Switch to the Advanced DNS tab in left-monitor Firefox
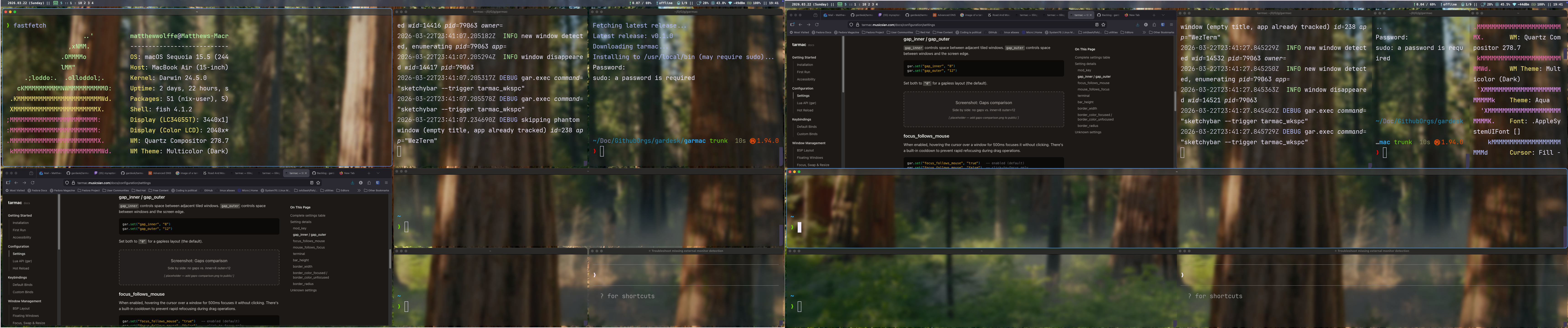 [x=160, y=173]
